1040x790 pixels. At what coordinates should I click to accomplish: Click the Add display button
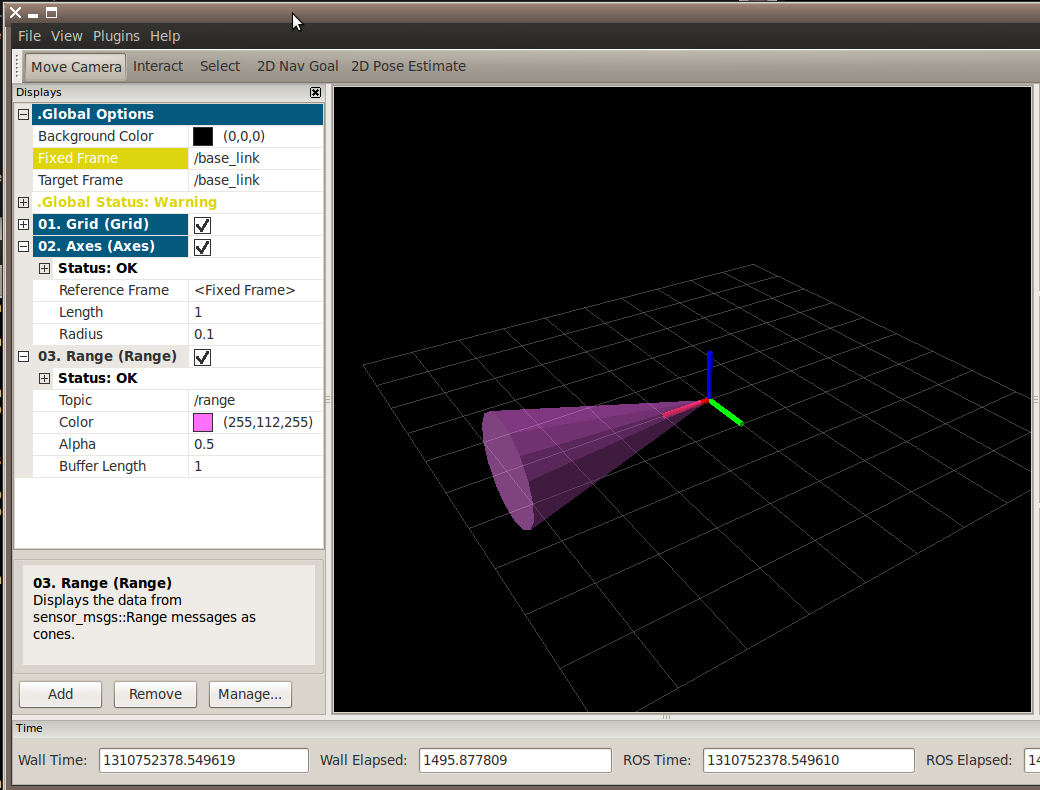pyautogui.click(x=60, y=694)
